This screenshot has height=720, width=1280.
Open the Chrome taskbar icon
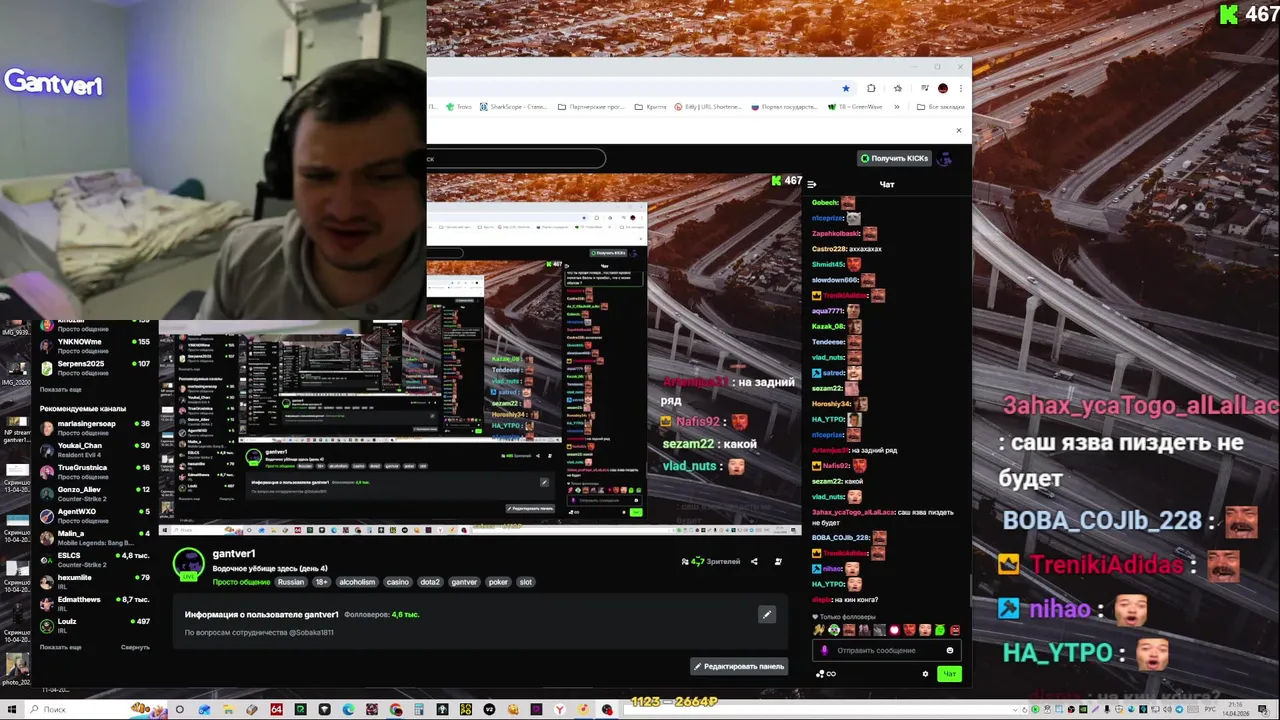396,710
